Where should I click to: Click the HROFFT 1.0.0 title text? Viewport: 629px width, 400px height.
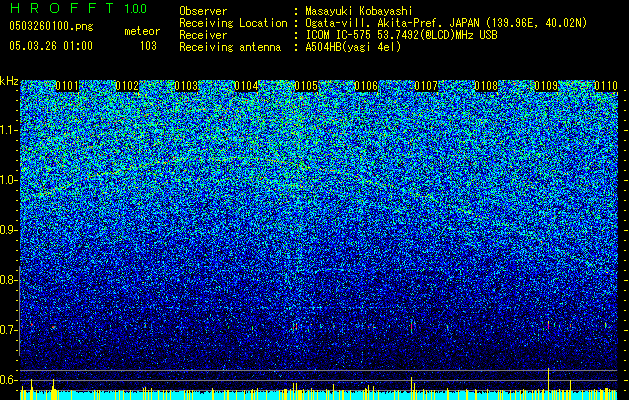79,8
